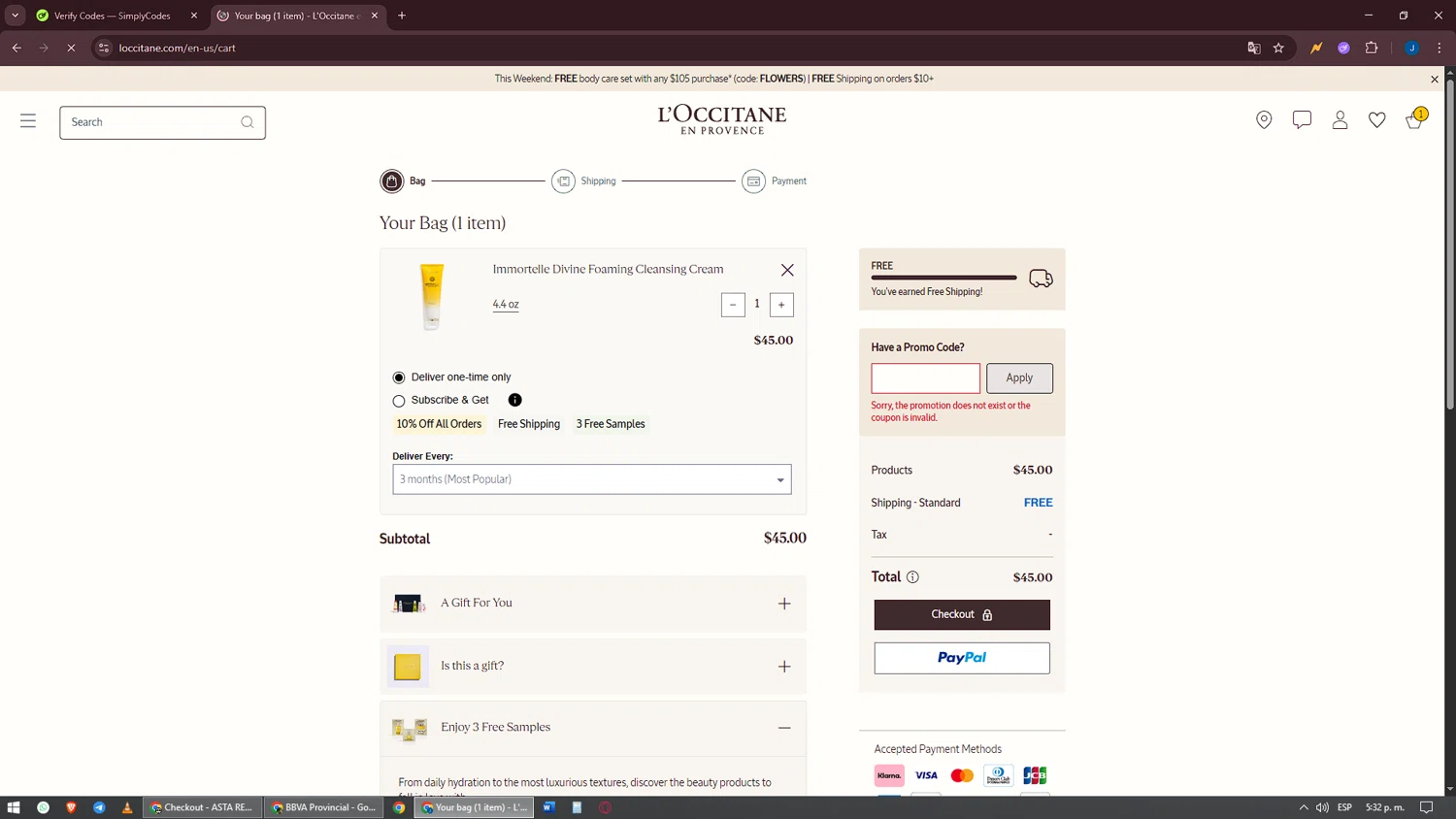Click the Total info icon
The image size is (1456, 819).
pos(912,577)
